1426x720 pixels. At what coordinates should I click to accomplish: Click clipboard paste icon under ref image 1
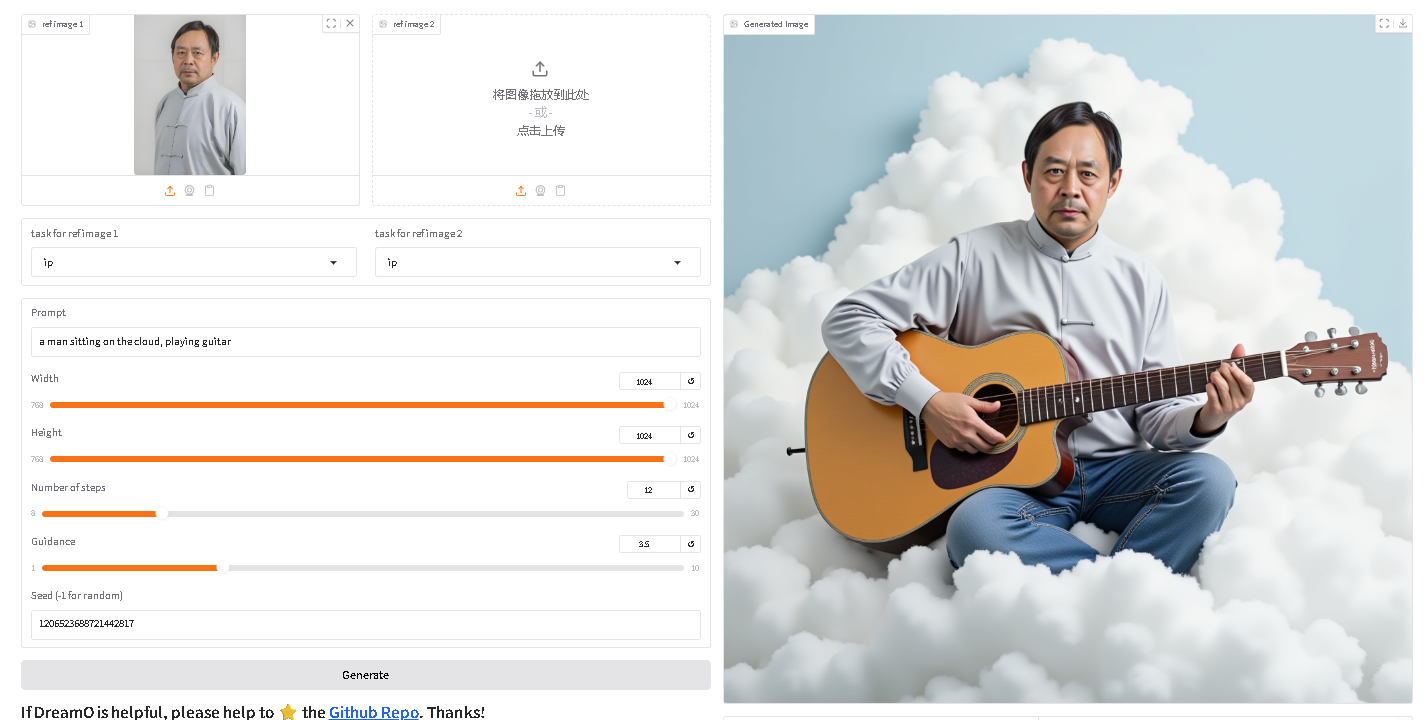[209, 191]
